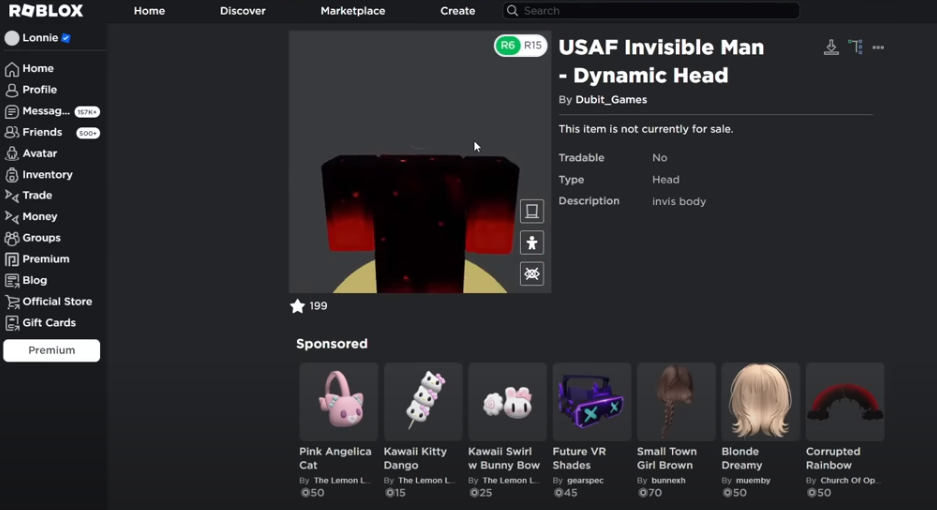
Task: Click the item 3D preview thumbnail
Action: coord(419,162)
